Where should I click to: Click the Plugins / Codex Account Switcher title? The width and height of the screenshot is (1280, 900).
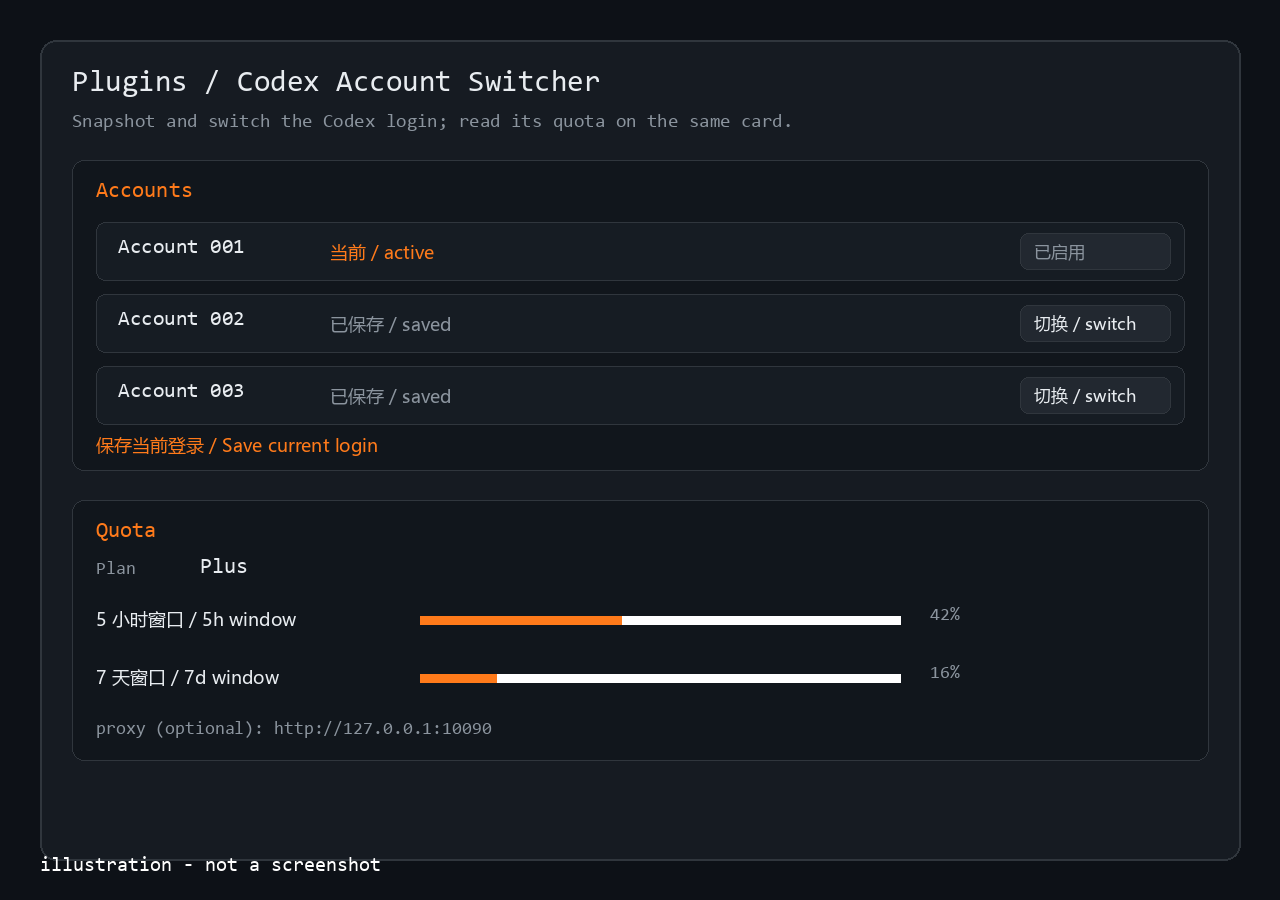(336, 81)
